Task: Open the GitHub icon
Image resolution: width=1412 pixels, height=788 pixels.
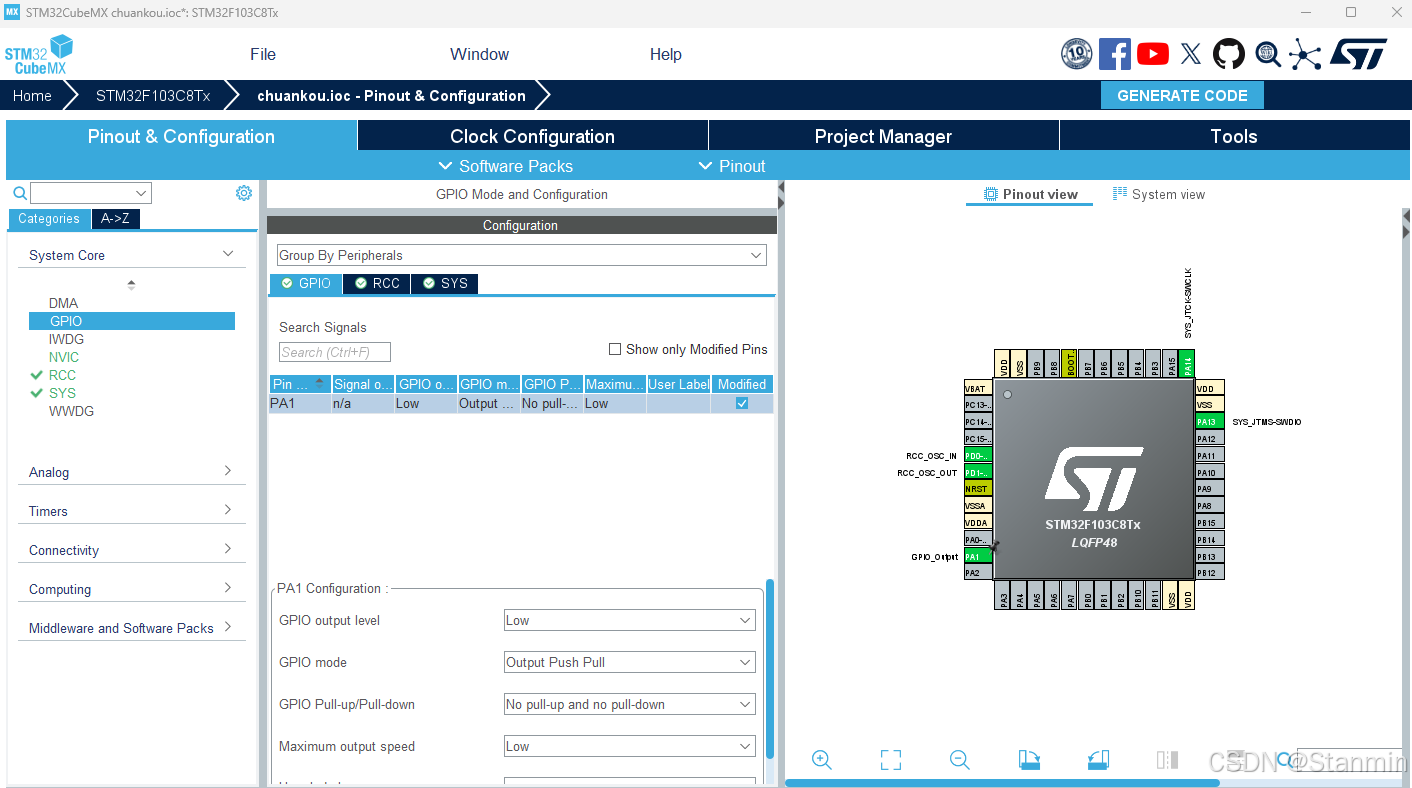Action: [x=1229, y=54]
